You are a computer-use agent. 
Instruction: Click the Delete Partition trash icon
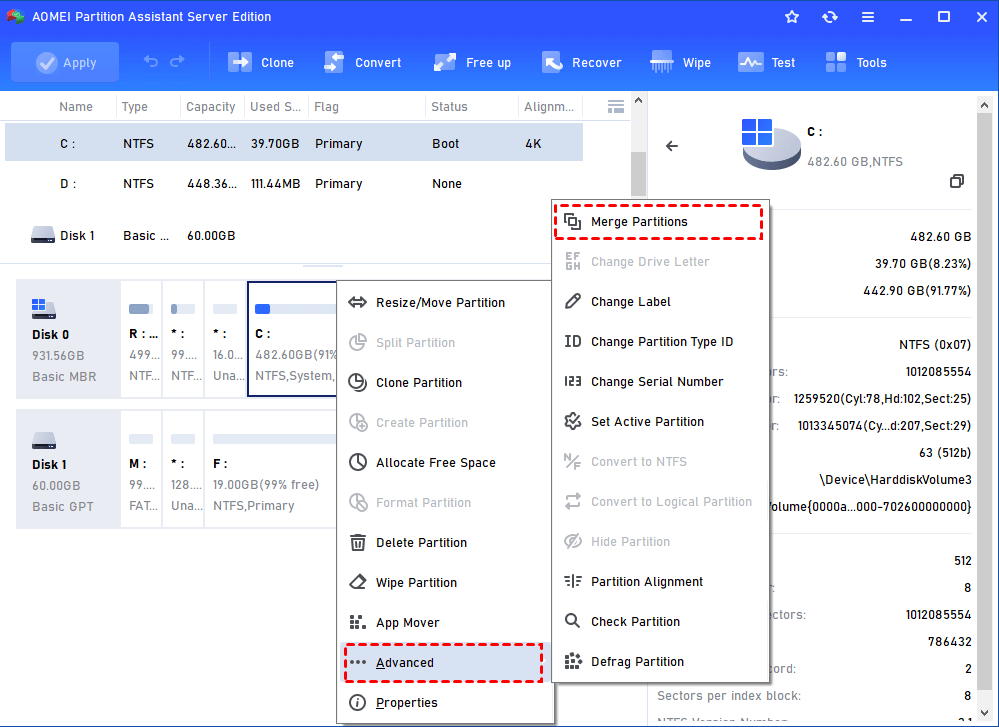(x=358, y=543)
